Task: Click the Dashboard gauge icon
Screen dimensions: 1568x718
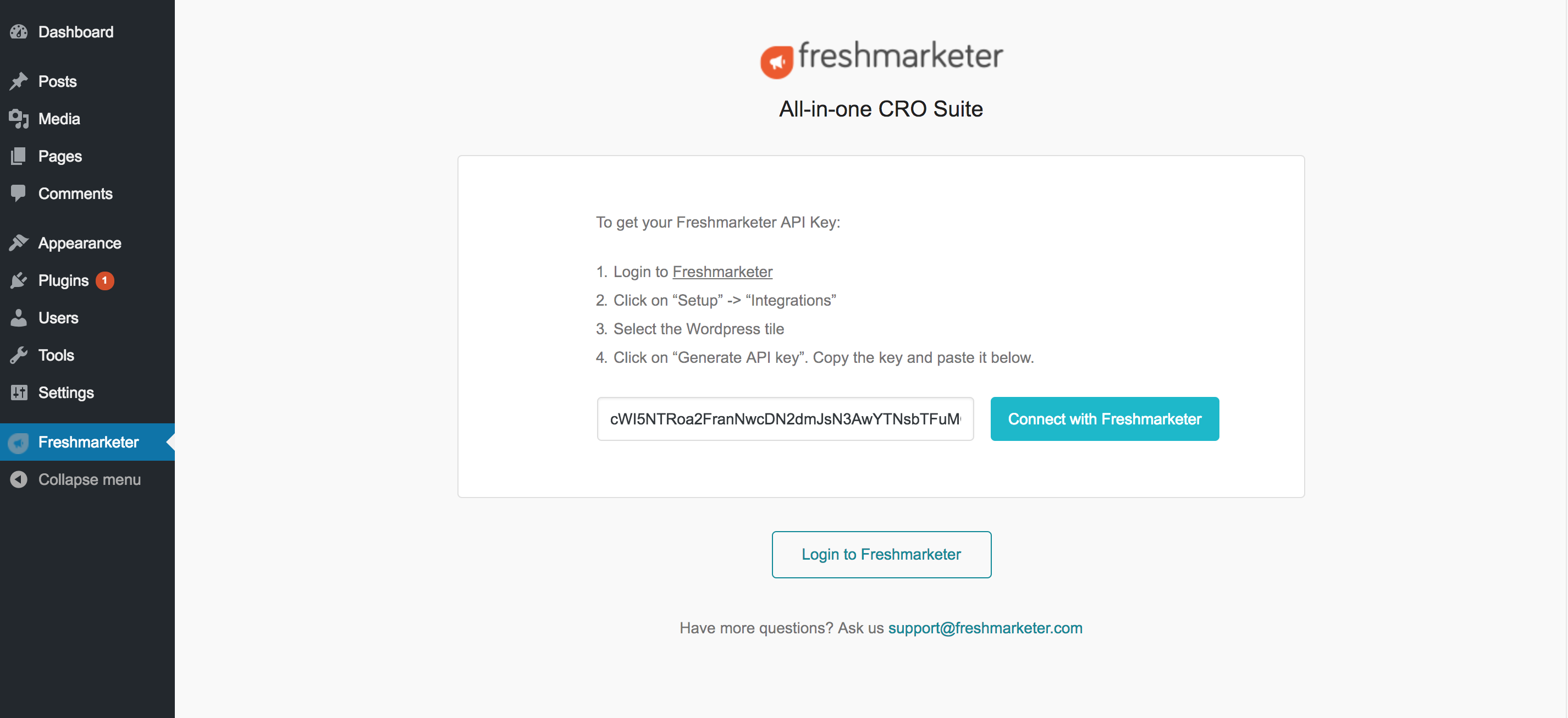Action: (x=19, y=32)
